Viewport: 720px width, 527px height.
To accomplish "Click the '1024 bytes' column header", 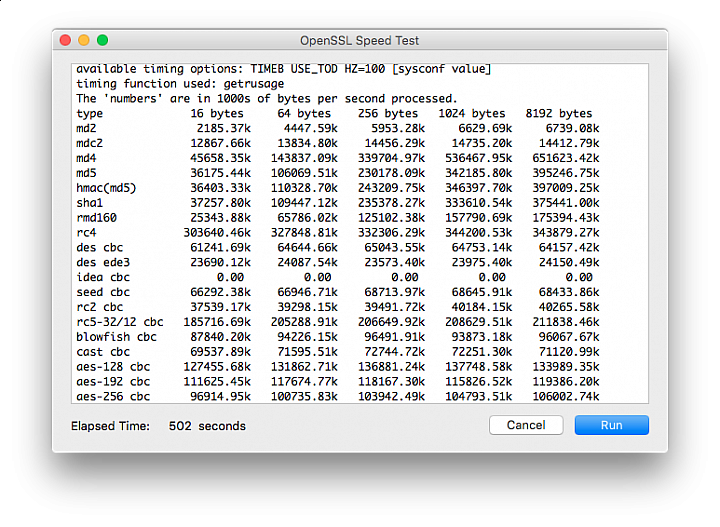I will (x=472, y=114).
